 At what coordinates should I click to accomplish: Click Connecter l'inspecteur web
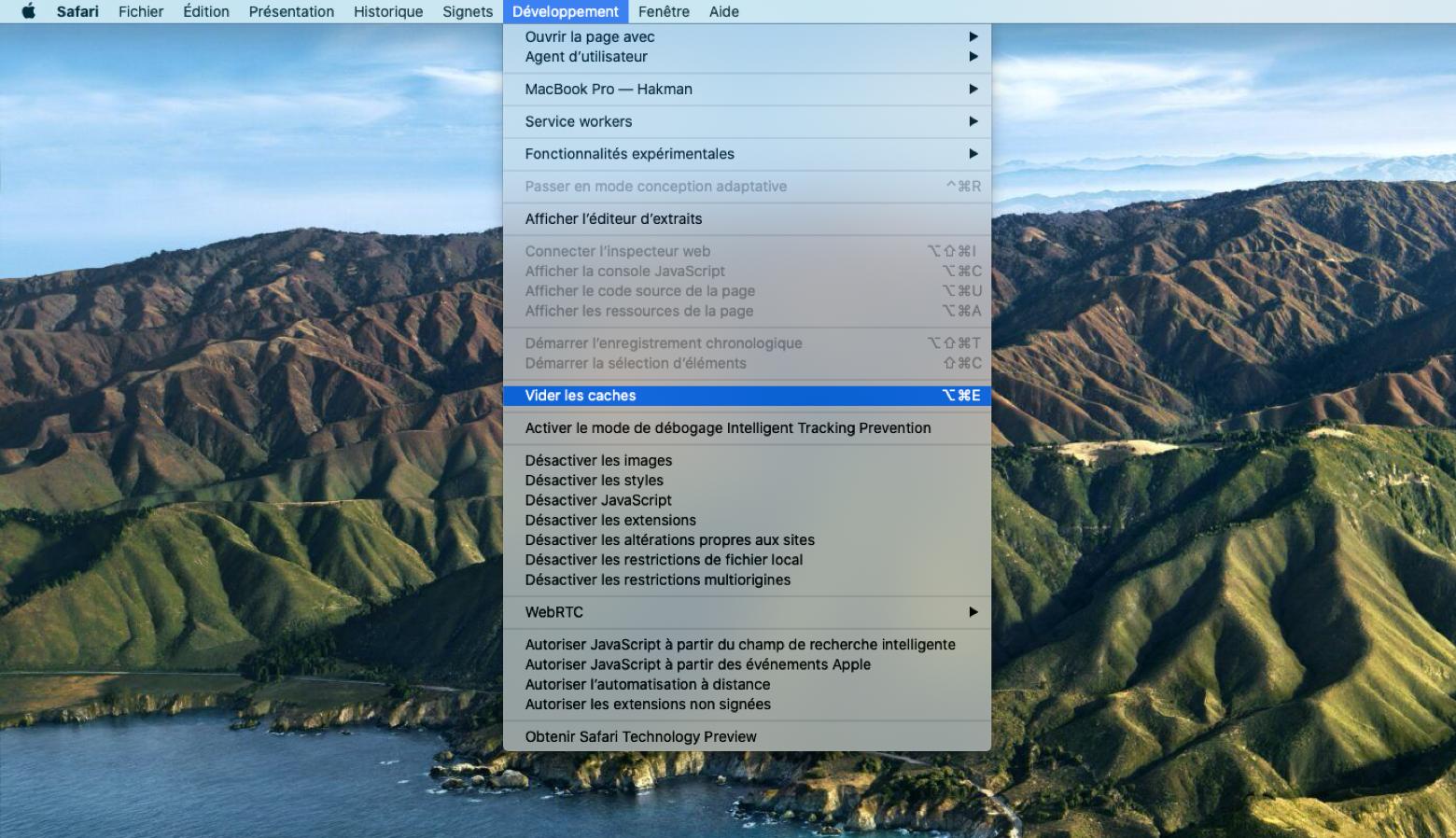pyautogui.click(x=747, y=251)
